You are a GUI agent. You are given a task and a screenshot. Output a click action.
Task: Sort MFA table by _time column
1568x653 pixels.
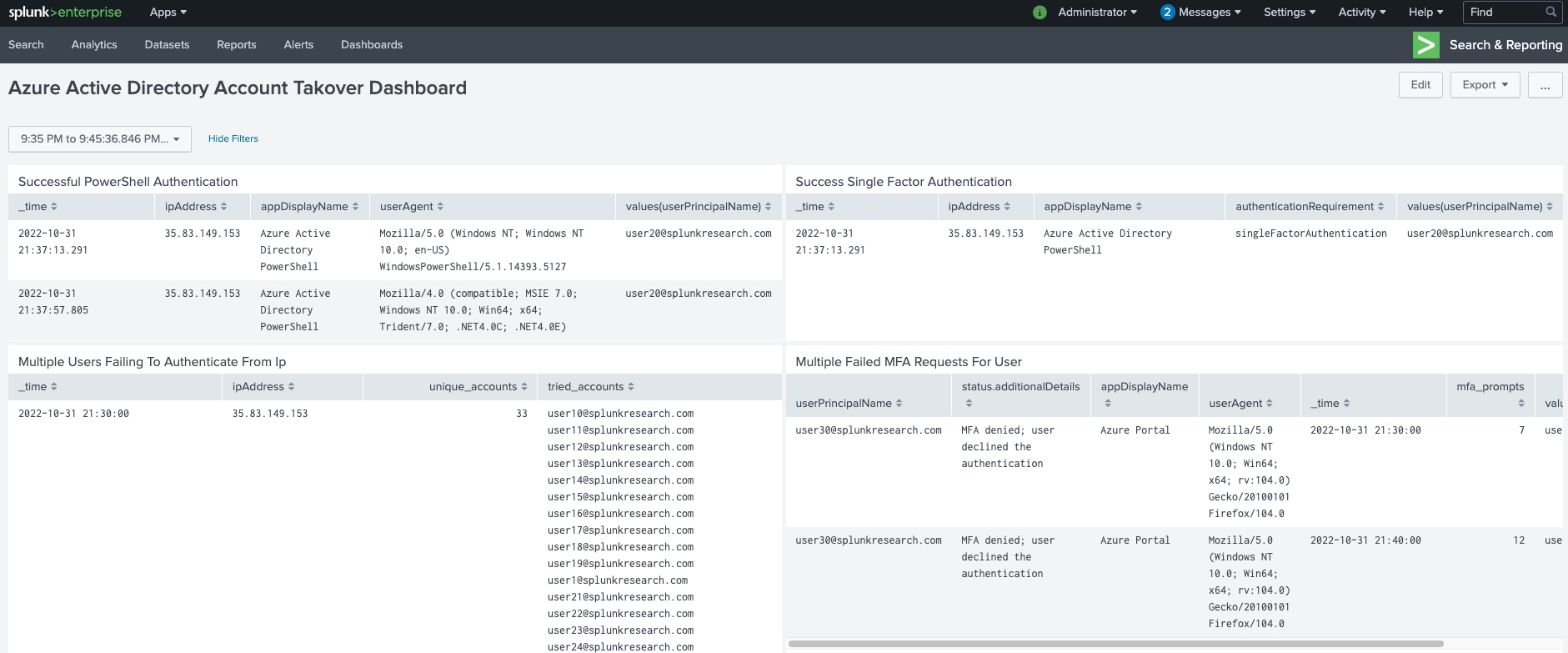[x=1330, y=404]
